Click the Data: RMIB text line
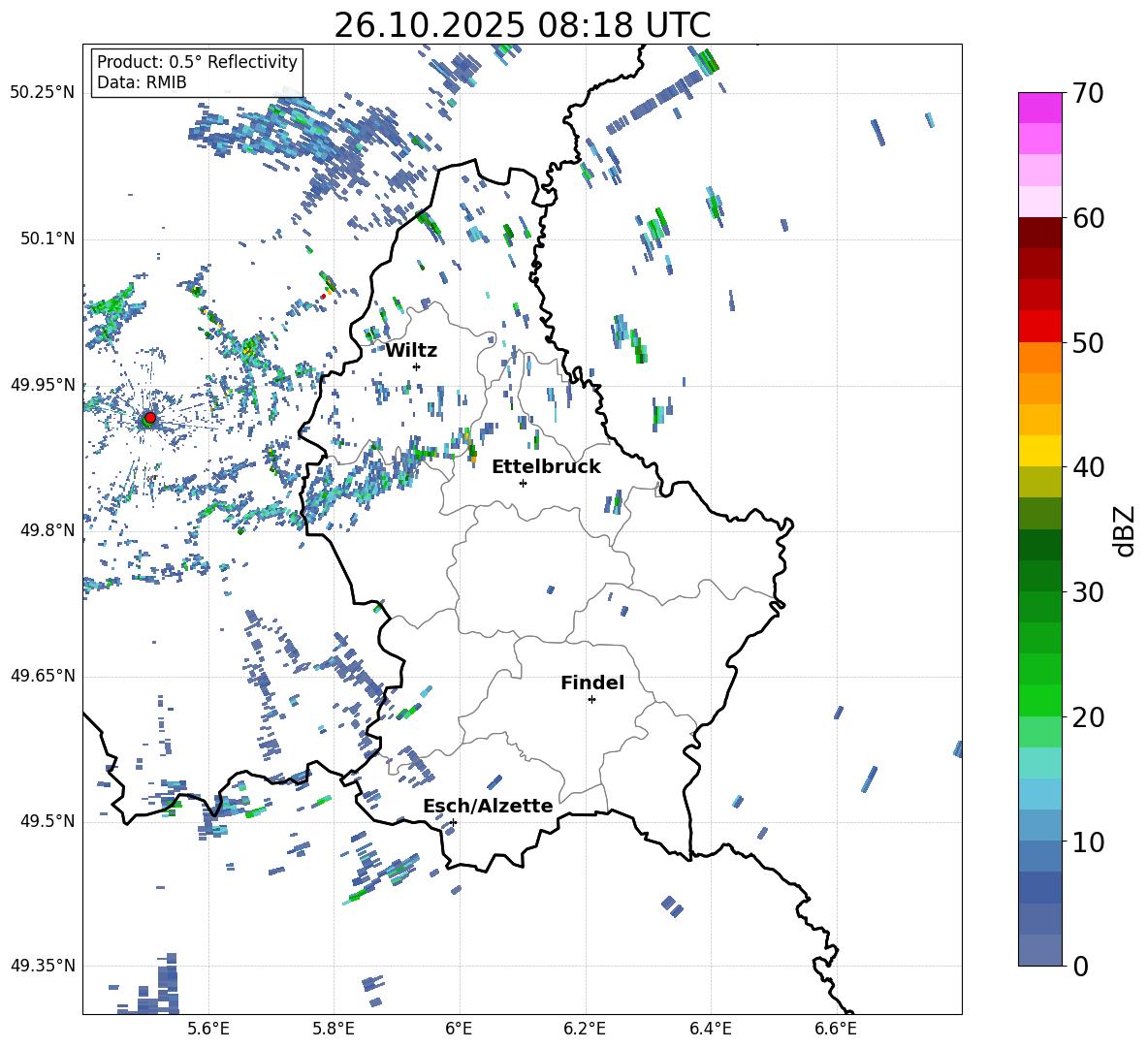 tap(142, 82)
